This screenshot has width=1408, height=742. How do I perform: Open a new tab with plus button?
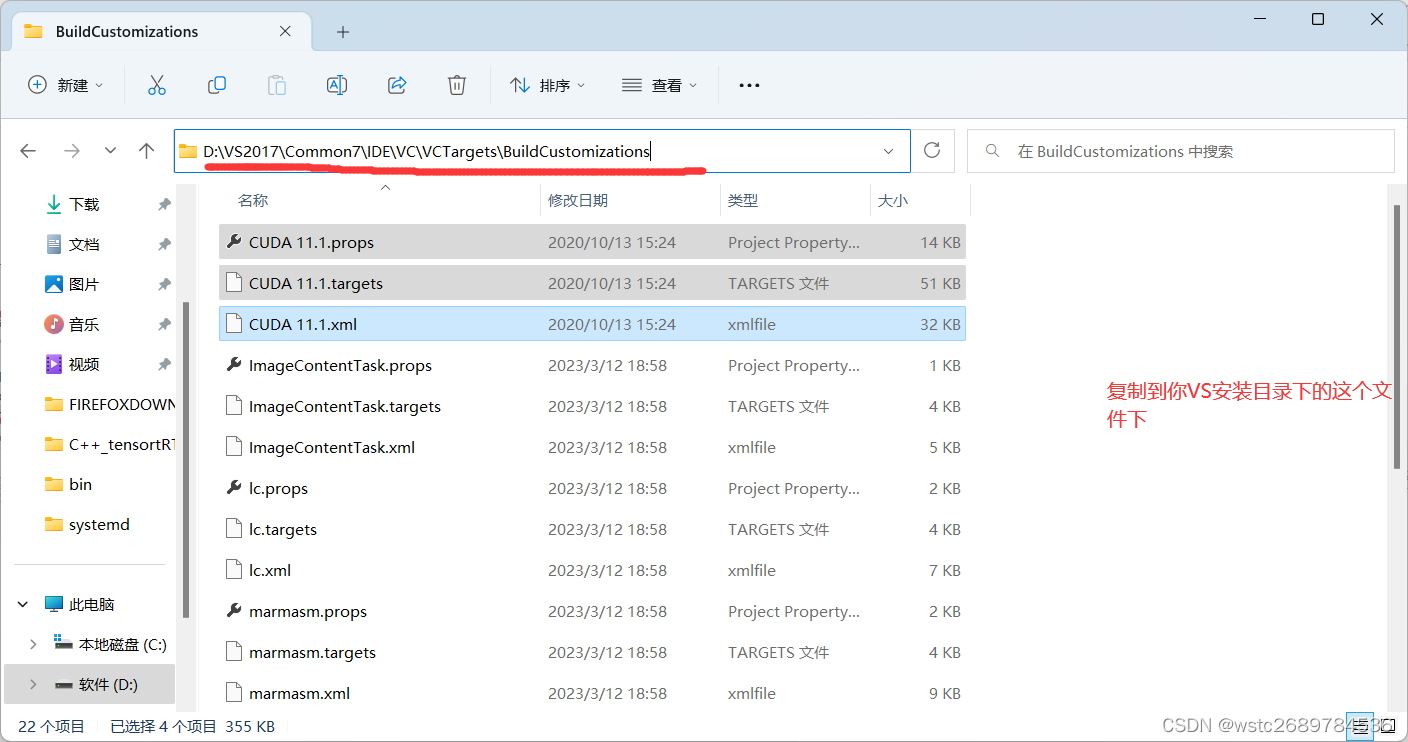click(343, 32)
